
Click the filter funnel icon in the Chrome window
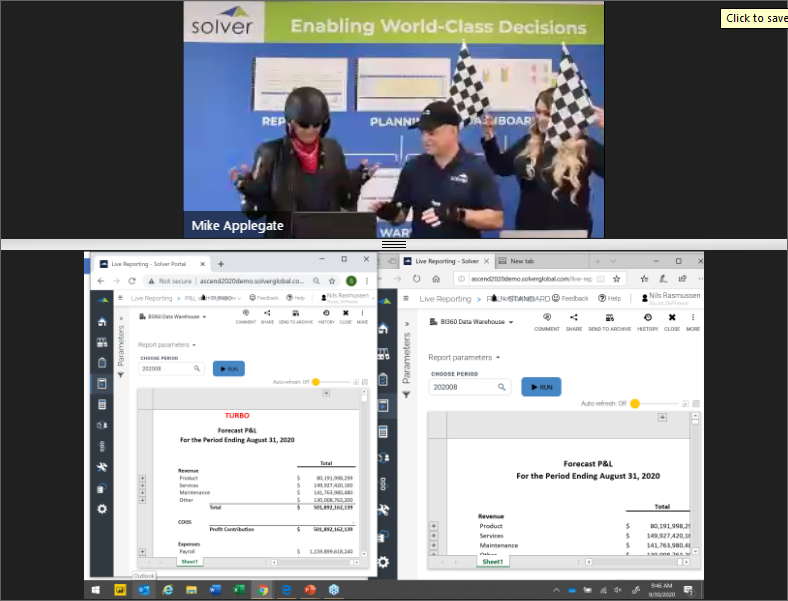[x=121, y=375]
